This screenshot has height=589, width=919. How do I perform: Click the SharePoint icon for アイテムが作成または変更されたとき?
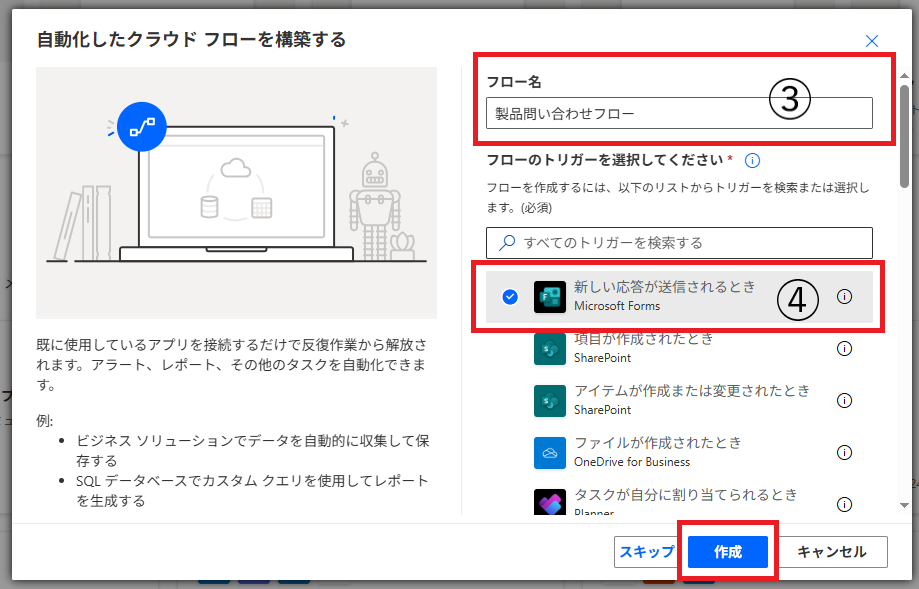click(550, 401)
